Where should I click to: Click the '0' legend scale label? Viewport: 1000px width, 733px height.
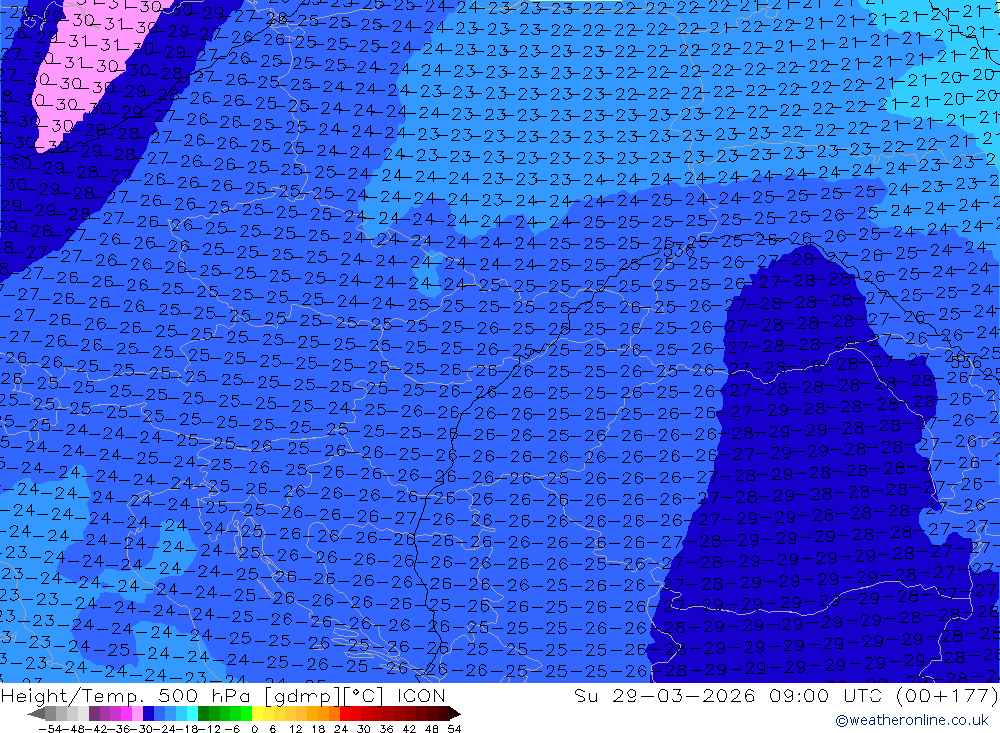tap(254, 729)
